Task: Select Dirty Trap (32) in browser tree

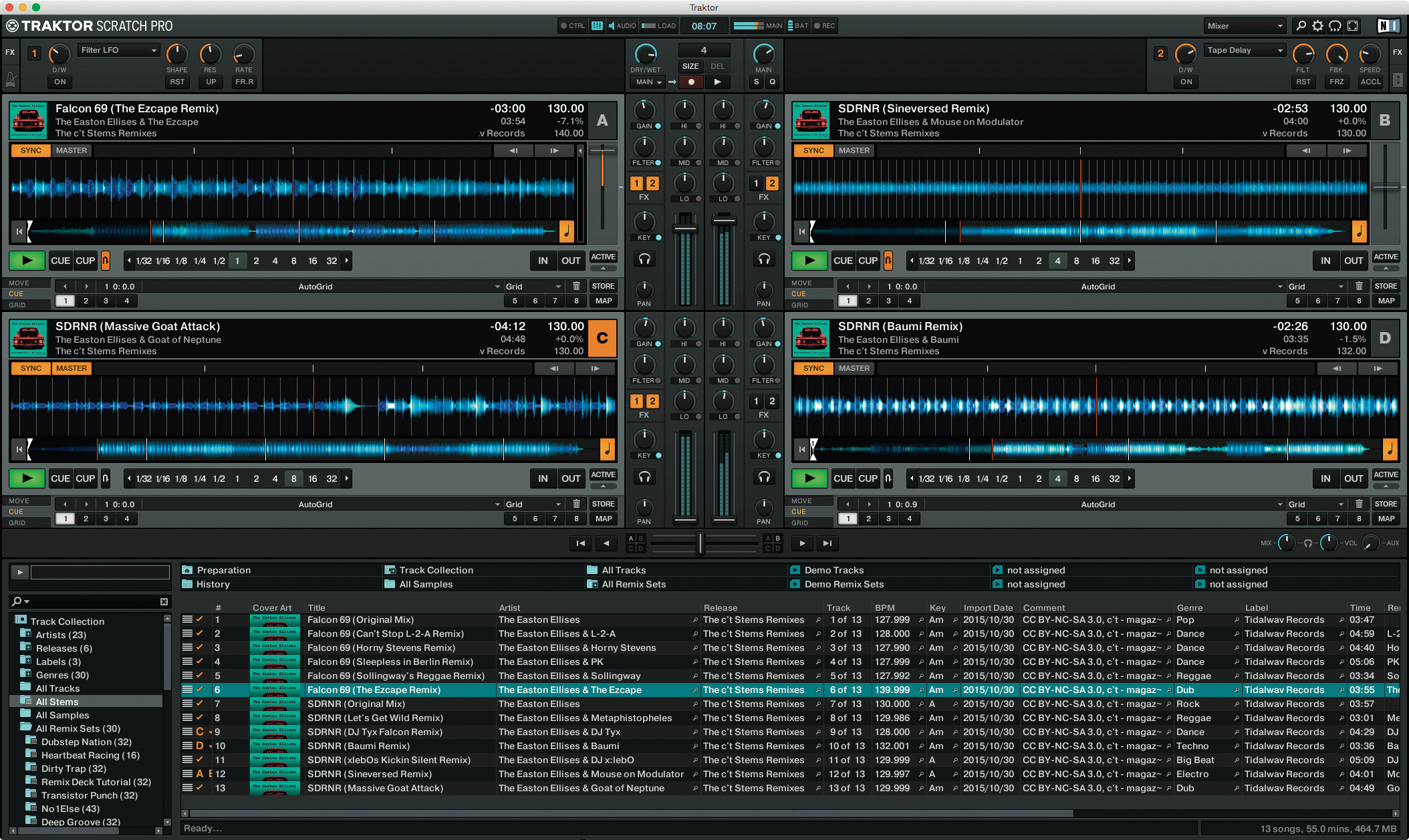Action: click(x=74, y=768)
